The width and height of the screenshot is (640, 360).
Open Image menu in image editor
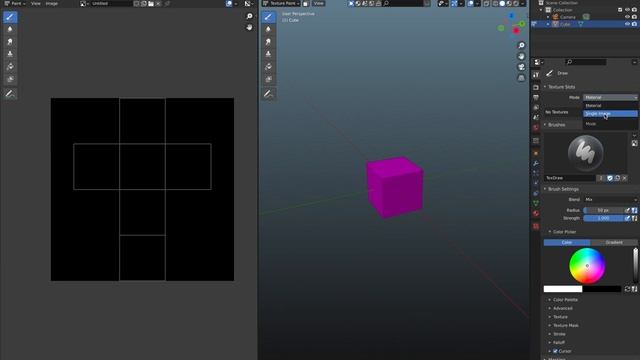pyautogui.click(x=51, y=3)
